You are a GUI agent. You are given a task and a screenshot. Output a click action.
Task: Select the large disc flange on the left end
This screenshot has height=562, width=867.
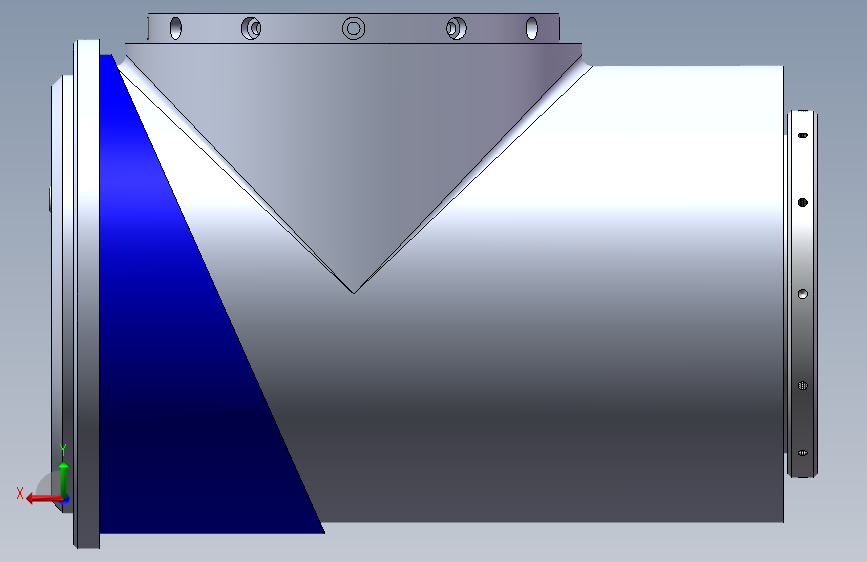pos(87,294)
